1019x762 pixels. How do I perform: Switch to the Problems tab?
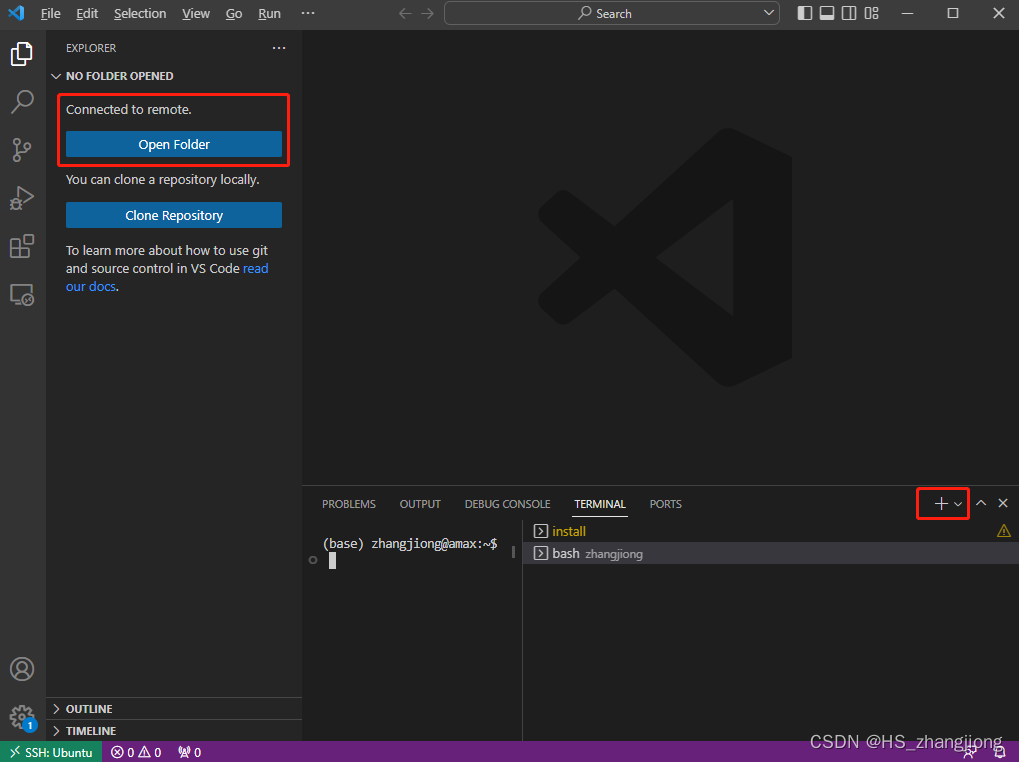click(349, 504)
